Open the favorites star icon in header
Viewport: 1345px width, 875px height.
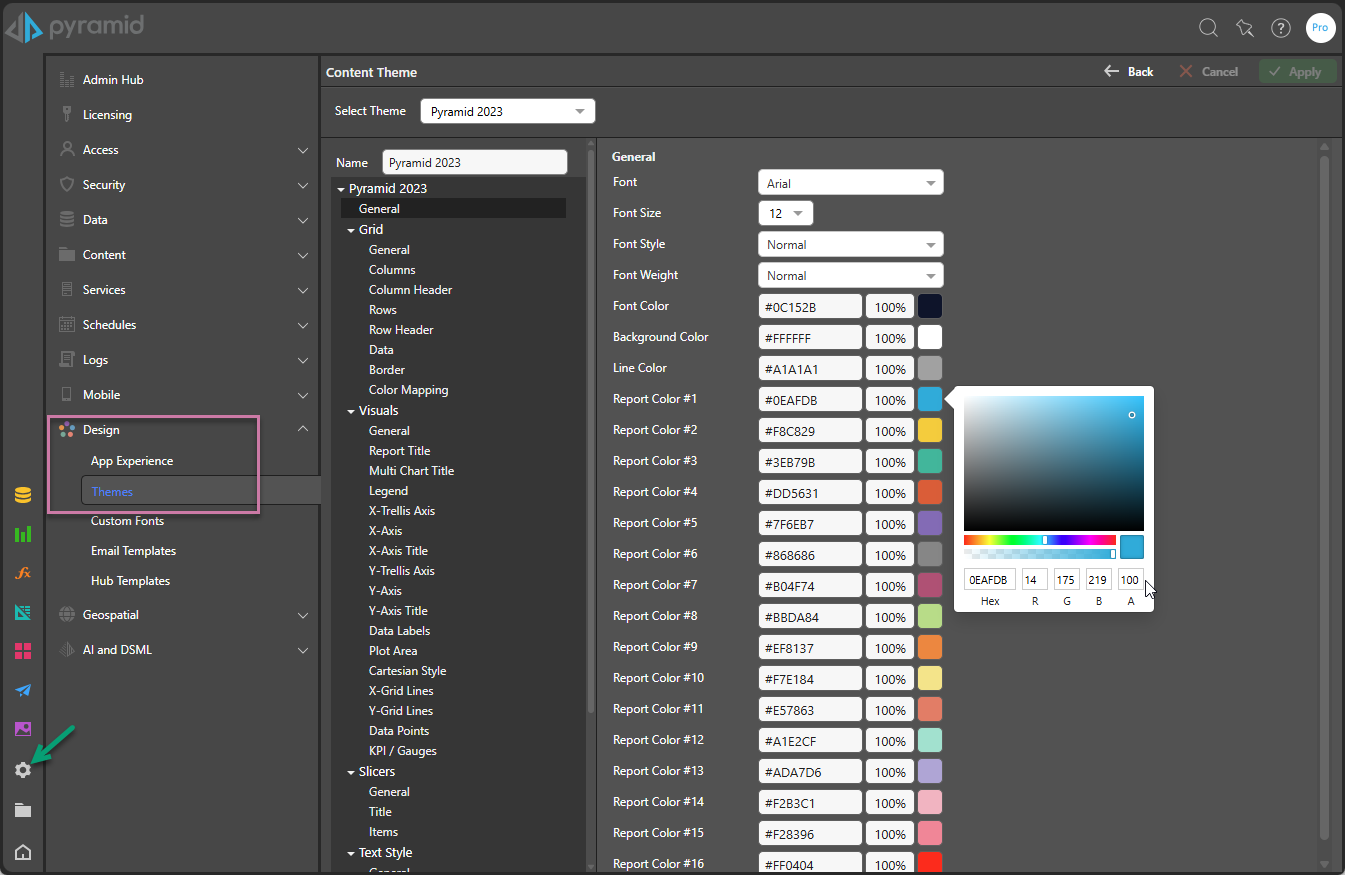click(x=1244, y=28)
